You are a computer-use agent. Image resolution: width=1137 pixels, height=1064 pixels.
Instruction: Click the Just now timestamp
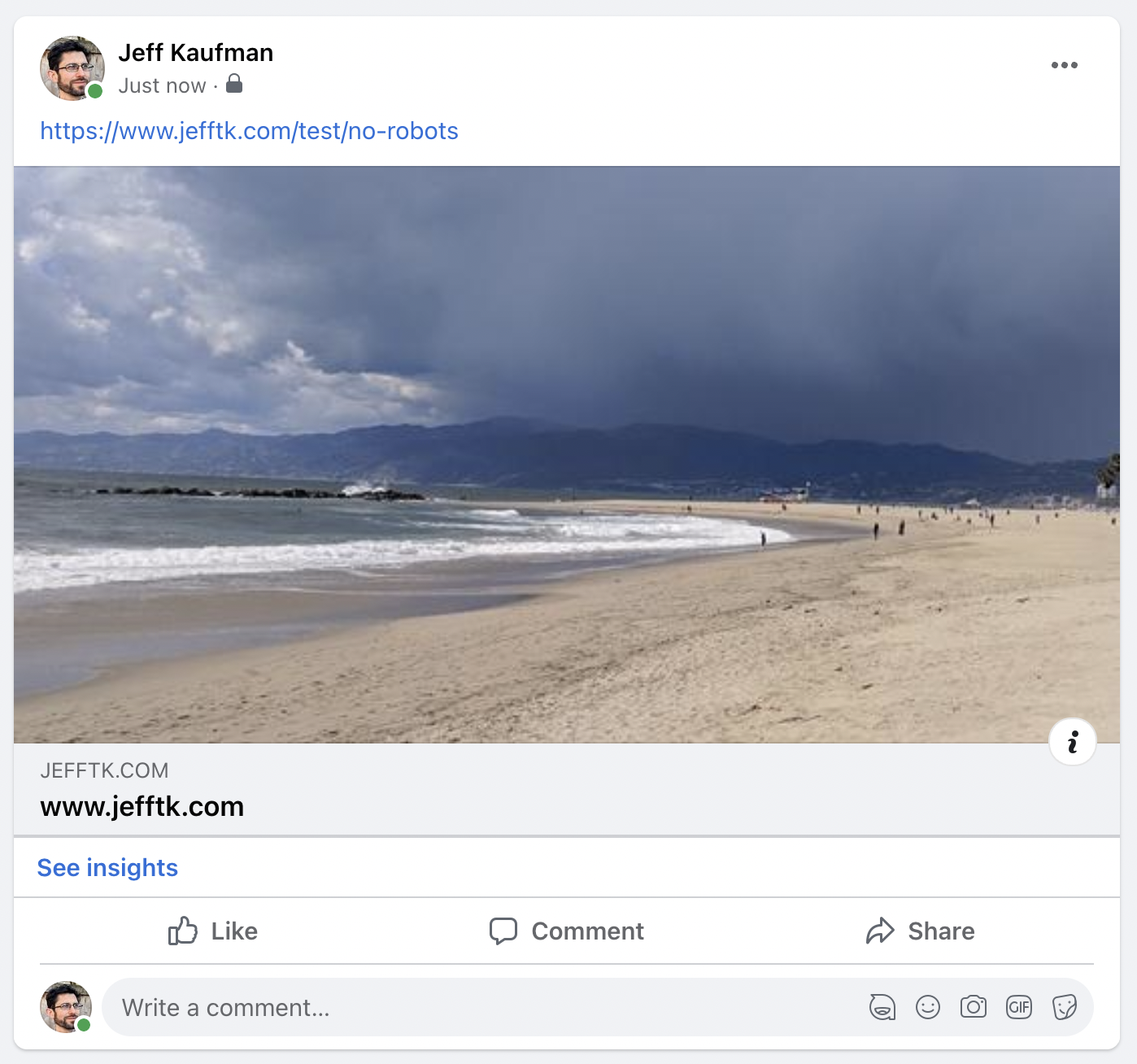pos(161,84)
